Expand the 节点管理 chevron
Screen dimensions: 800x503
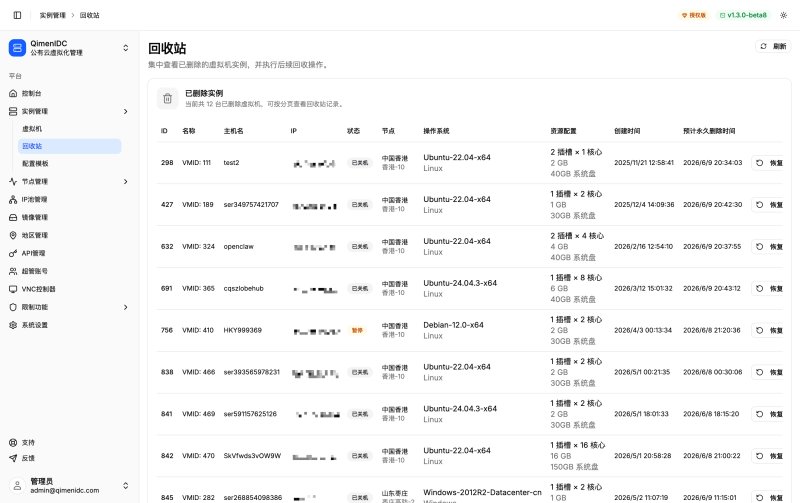[126, 182]
